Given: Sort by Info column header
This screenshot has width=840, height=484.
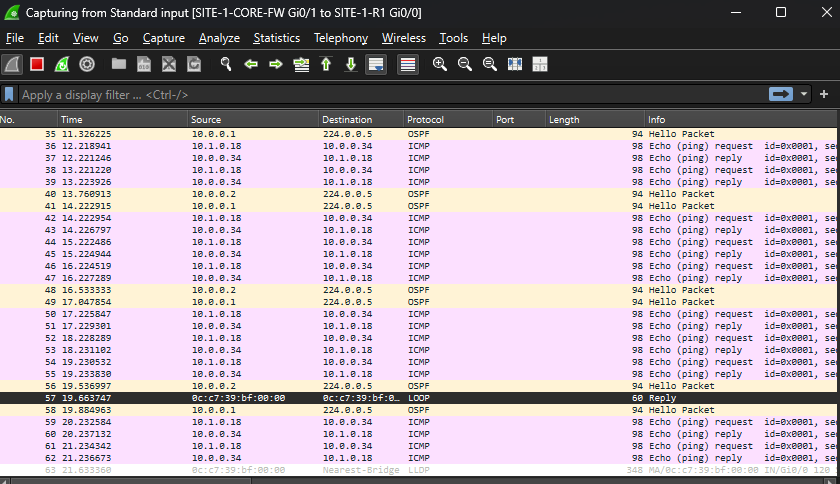Looking at the screenshot, I should (740, 120).
